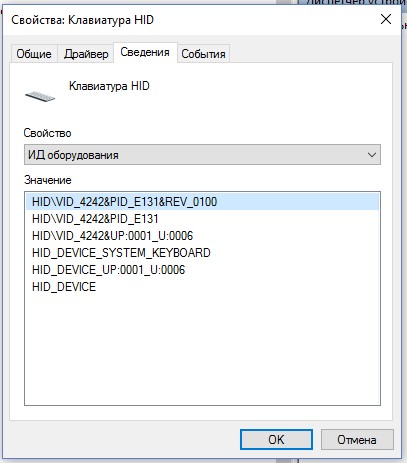The height and width of the screenshot is (463, 407).
Task: Expand the Свойство dropdown arrow
Action: tap(372, 155)
